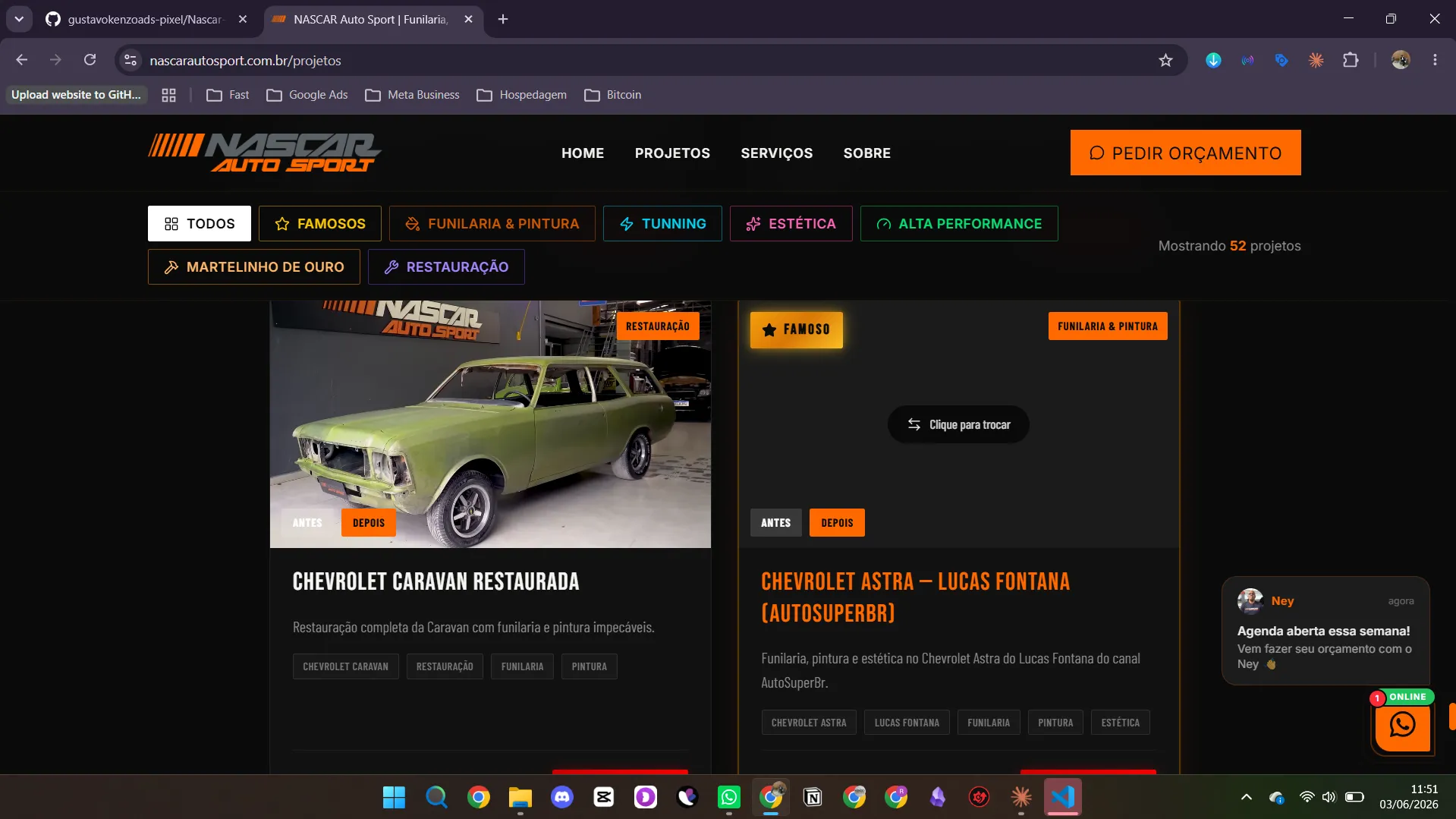
Task: Open SOBRE menu item
Action: coord(866,153)
